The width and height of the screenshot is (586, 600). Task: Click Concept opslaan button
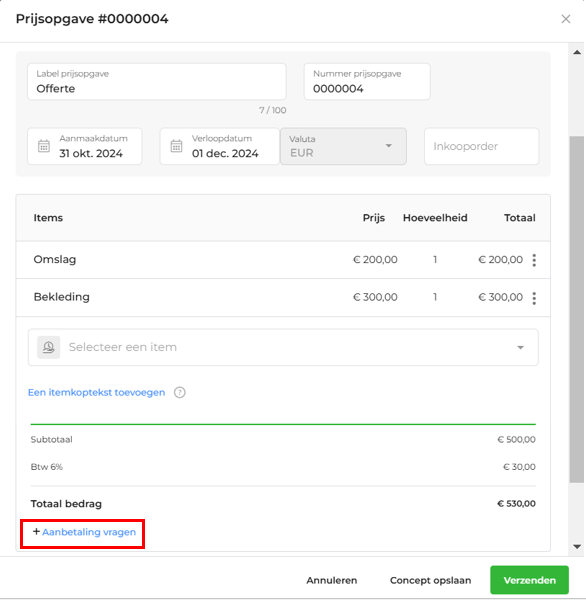point(430,580)
